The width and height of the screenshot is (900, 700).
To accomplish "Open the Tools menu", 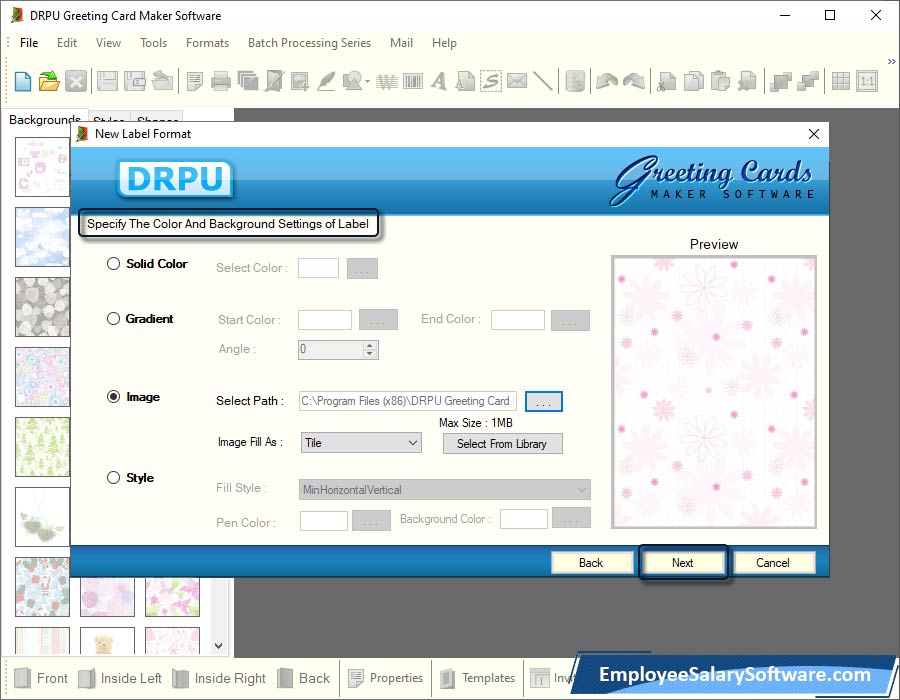I will (x=153, y=42).
